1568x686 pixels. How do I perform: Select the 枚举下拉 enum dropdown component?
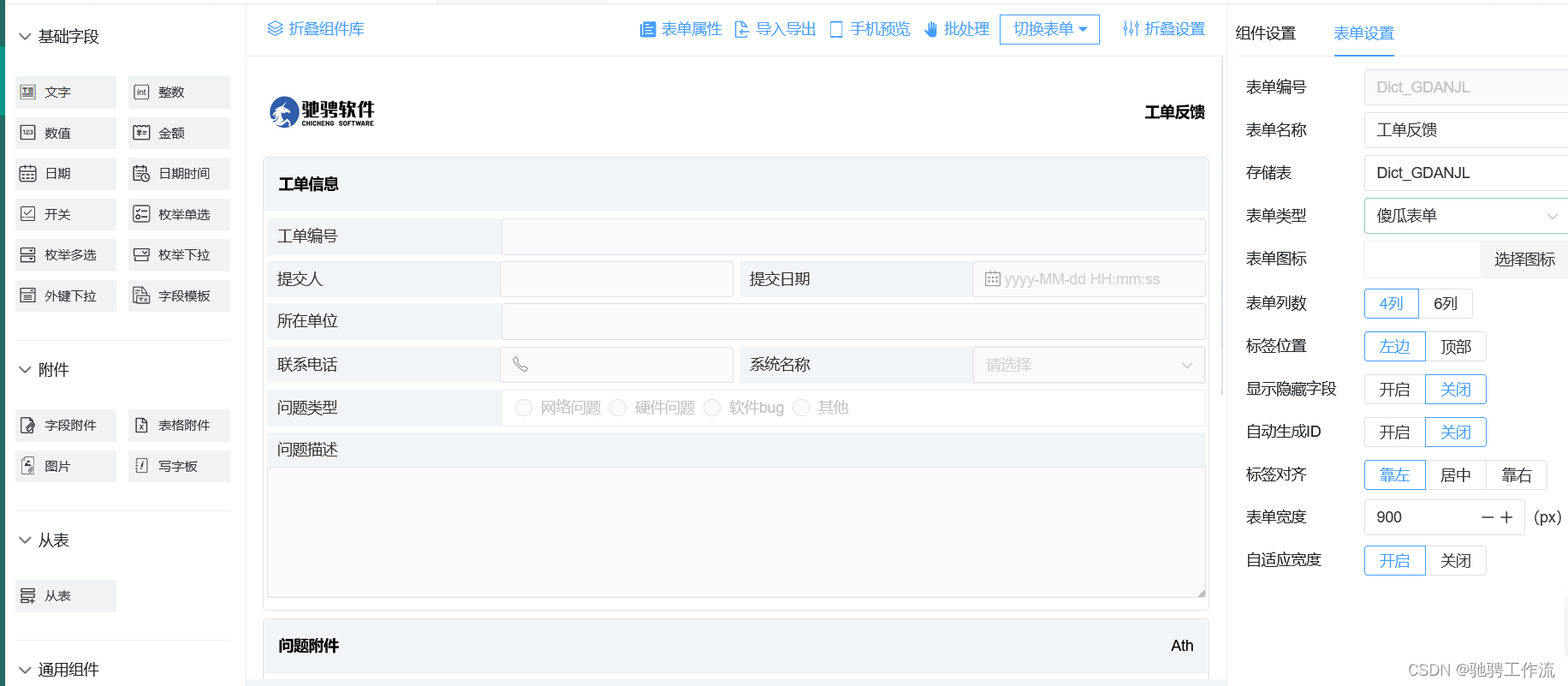click(179, 255)
